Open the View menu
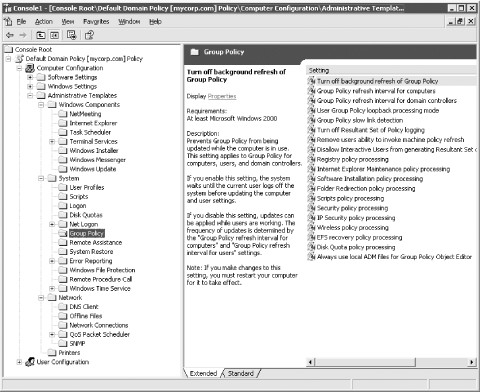The height and width of the screenshot is (392, 481). 68,22
